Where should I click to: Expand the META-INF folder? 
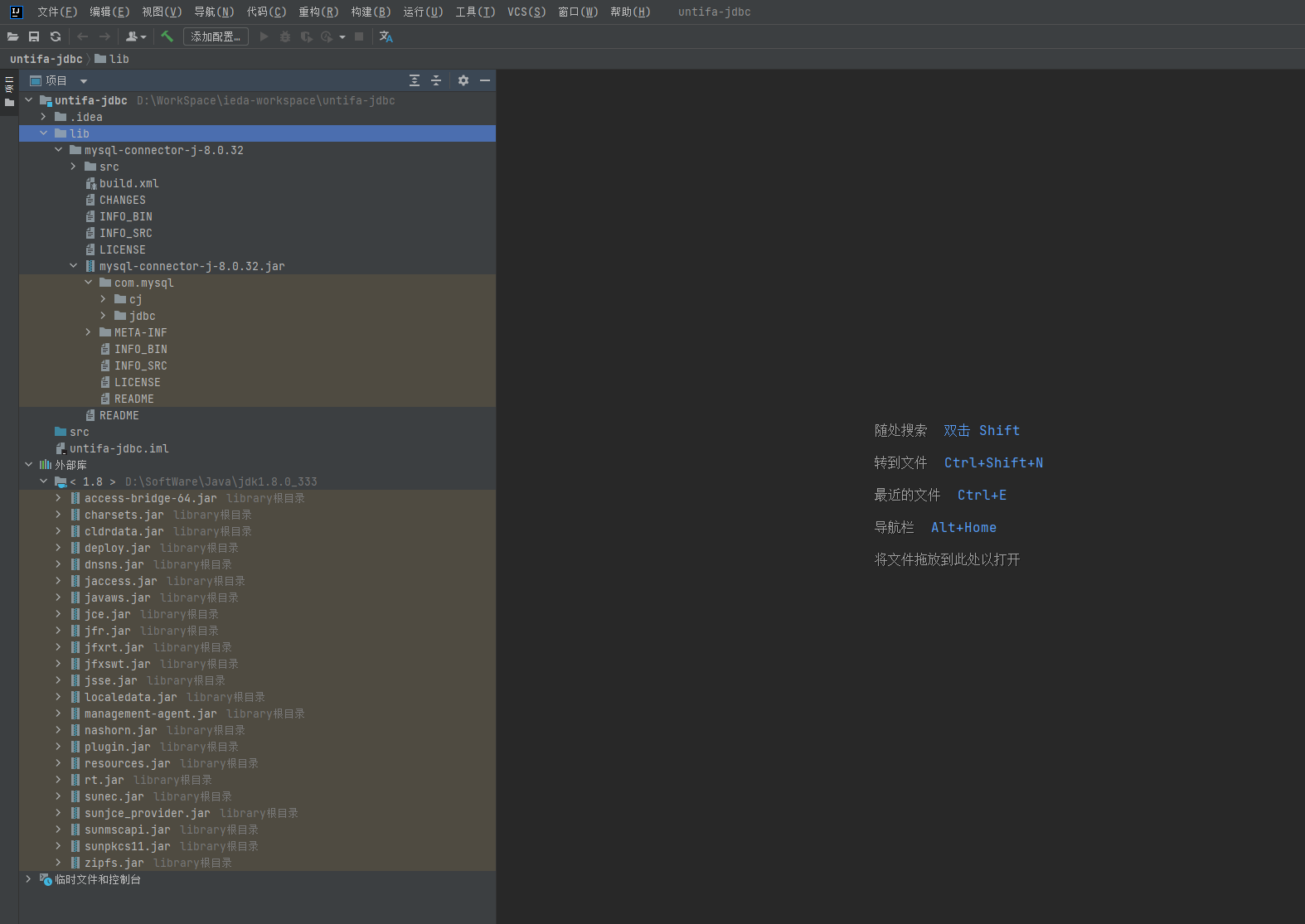(x=89, y=332)
